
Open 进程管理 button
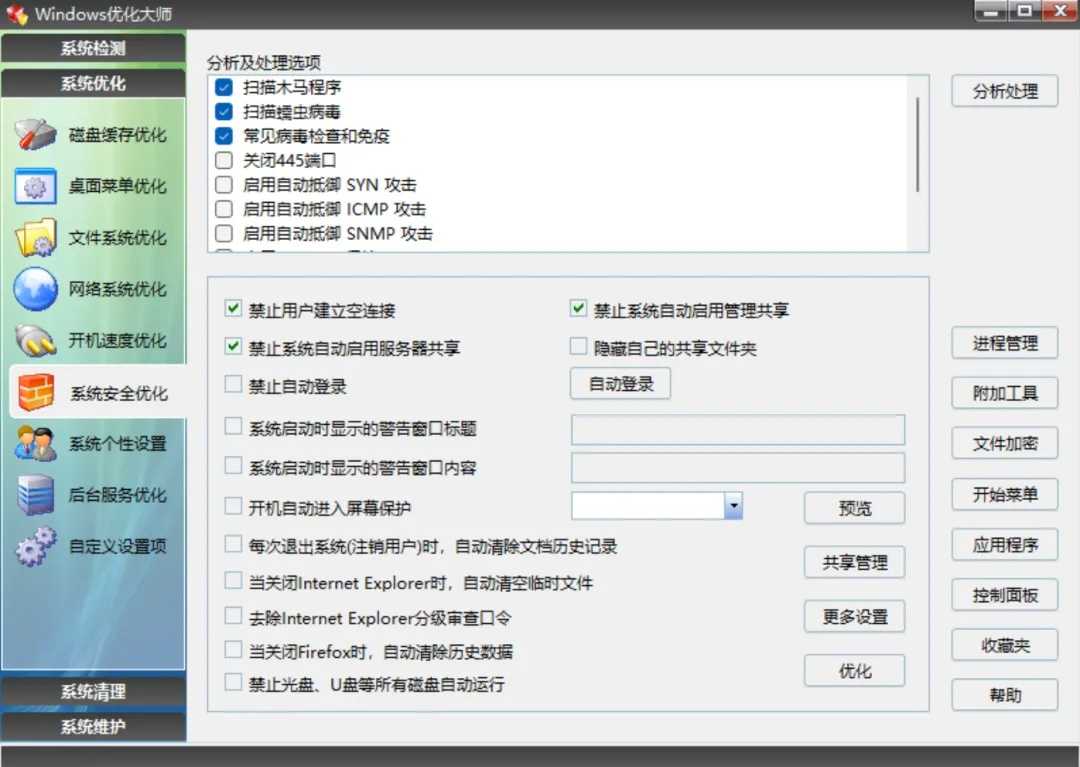[1005, 343]
